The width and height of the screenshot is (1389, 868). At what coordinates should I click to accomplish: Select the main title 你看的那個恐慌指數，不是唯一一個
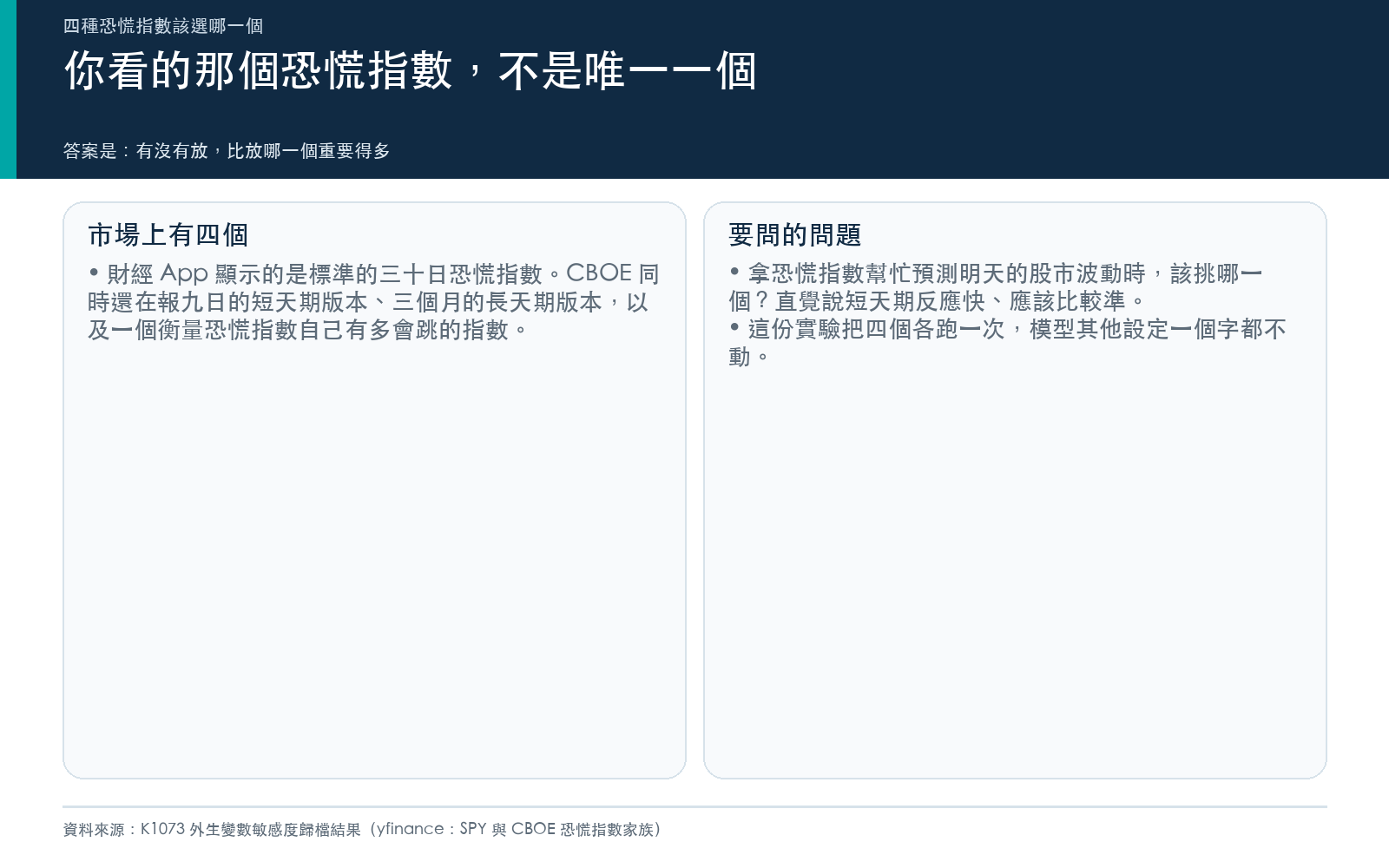click(411, 70)
